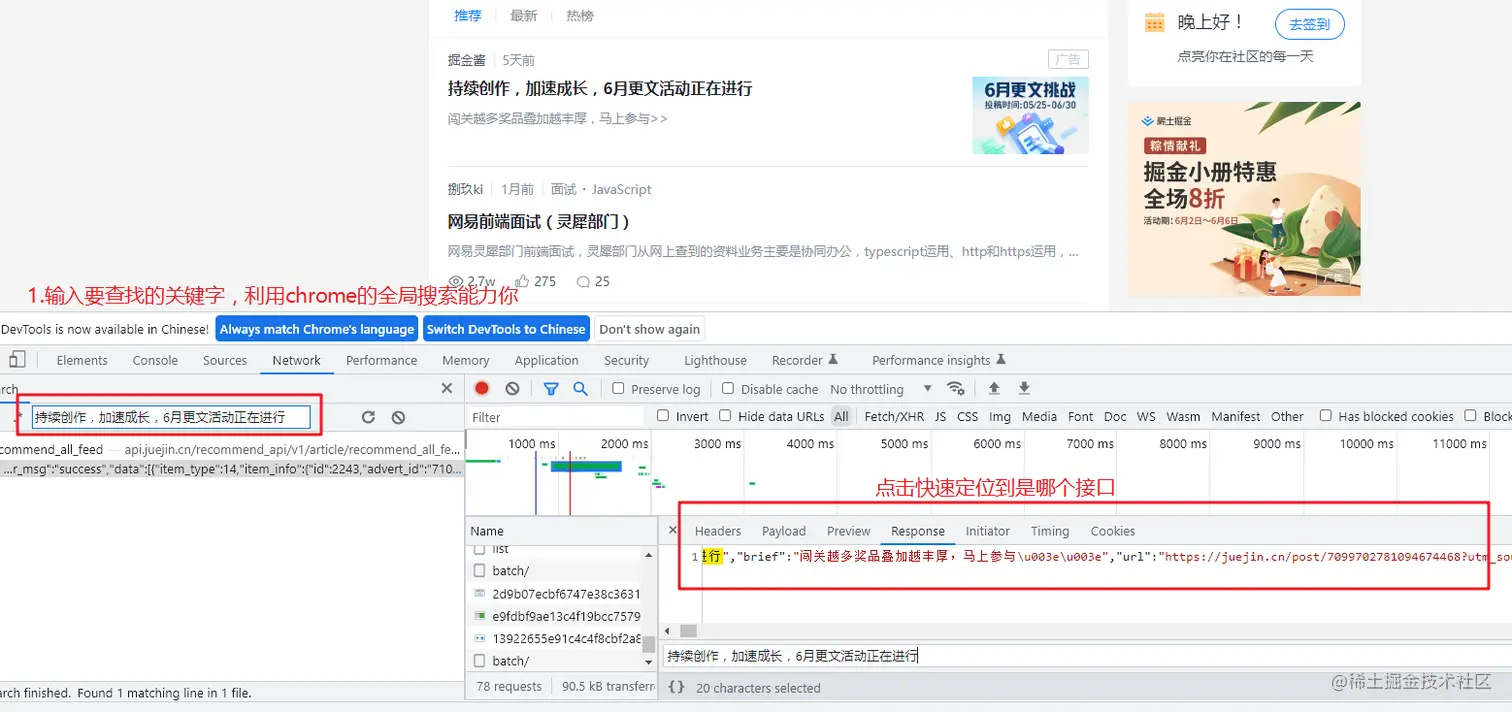
Task: Open network search with magnifier icon
Action: [x=580, y=388]
